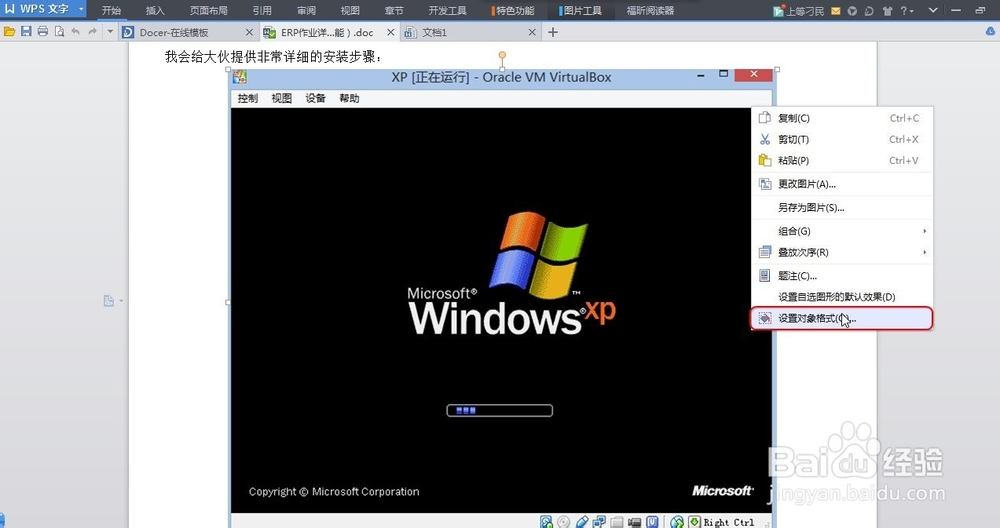Click the picture icon beside 更改图片(A)

pos(765,184)
